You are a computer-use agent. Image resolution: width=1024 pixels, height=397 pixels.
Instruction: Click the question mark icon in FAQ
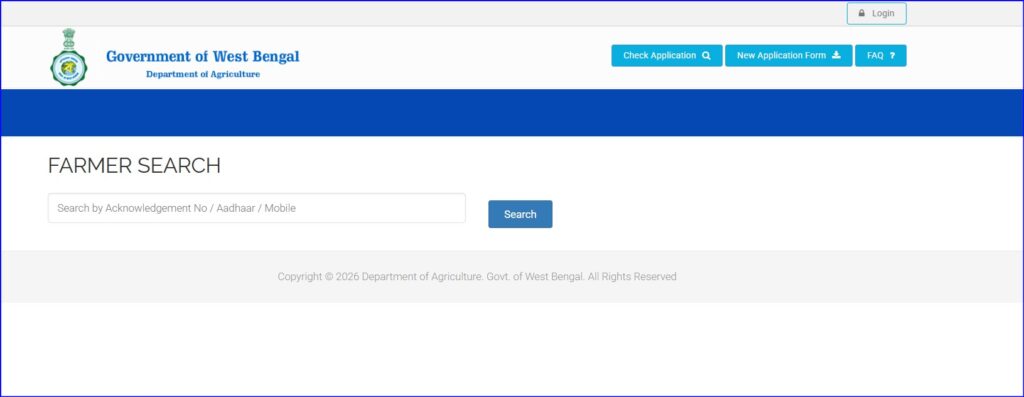[x=892, y=56]
